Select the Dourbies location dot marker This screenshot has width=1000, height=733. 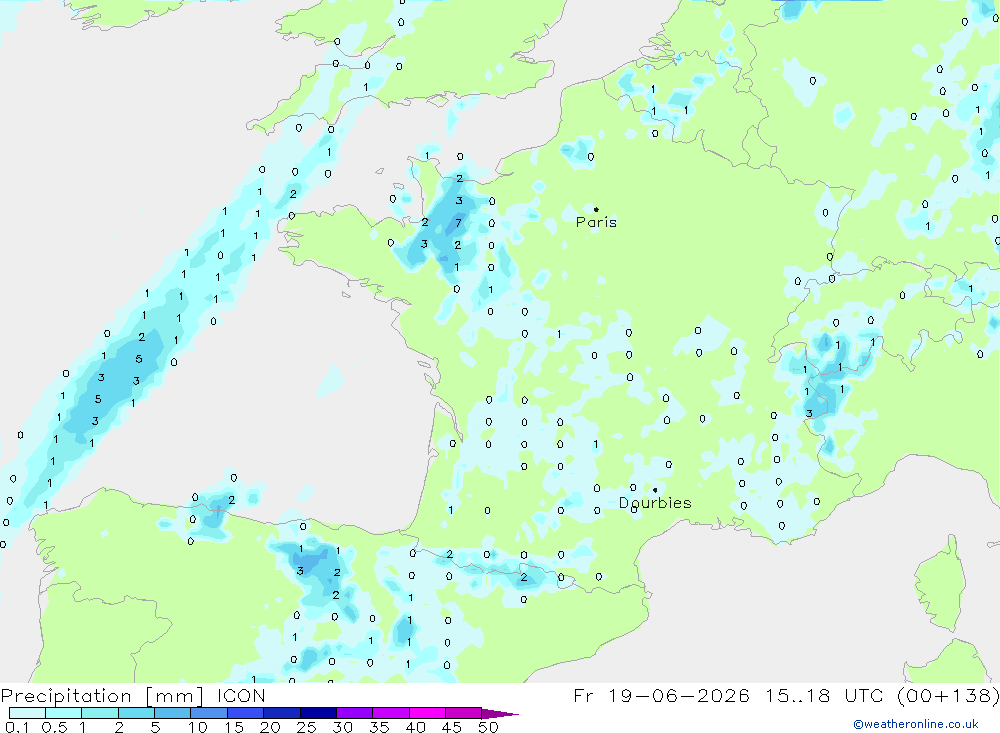click(655, 490)
